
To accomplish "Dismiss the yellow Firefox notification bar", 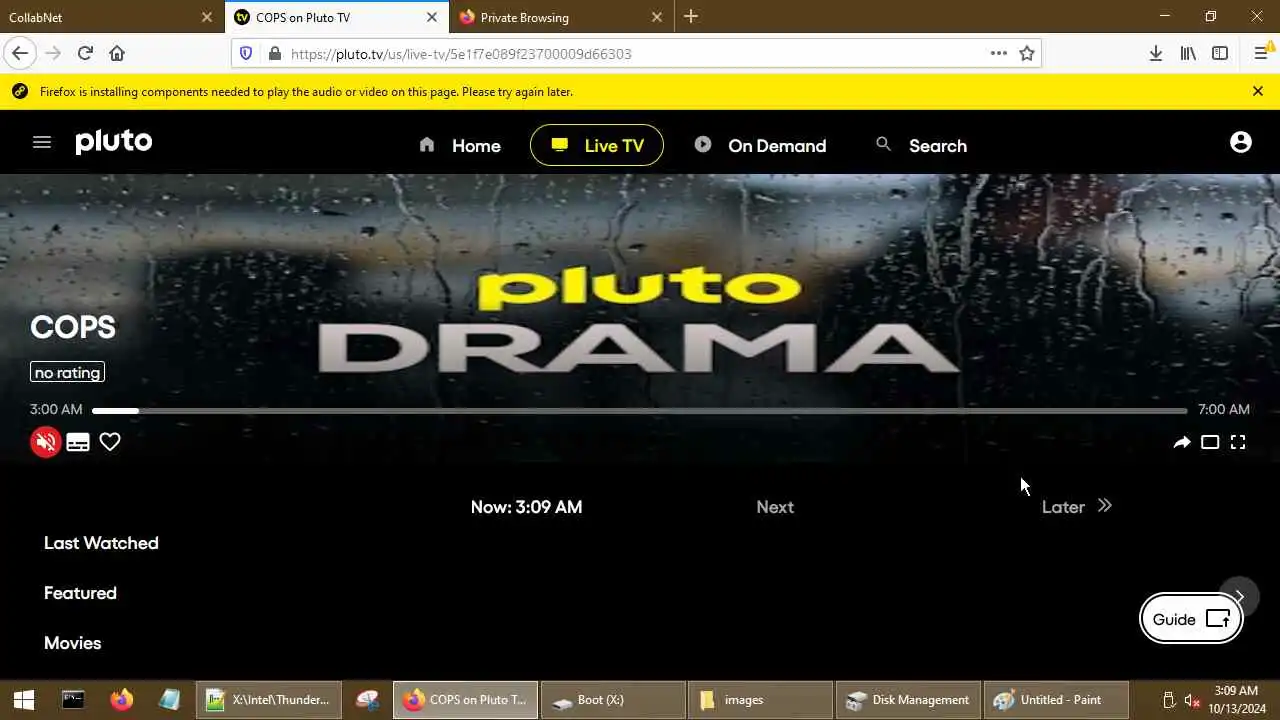I will 1258,91.
